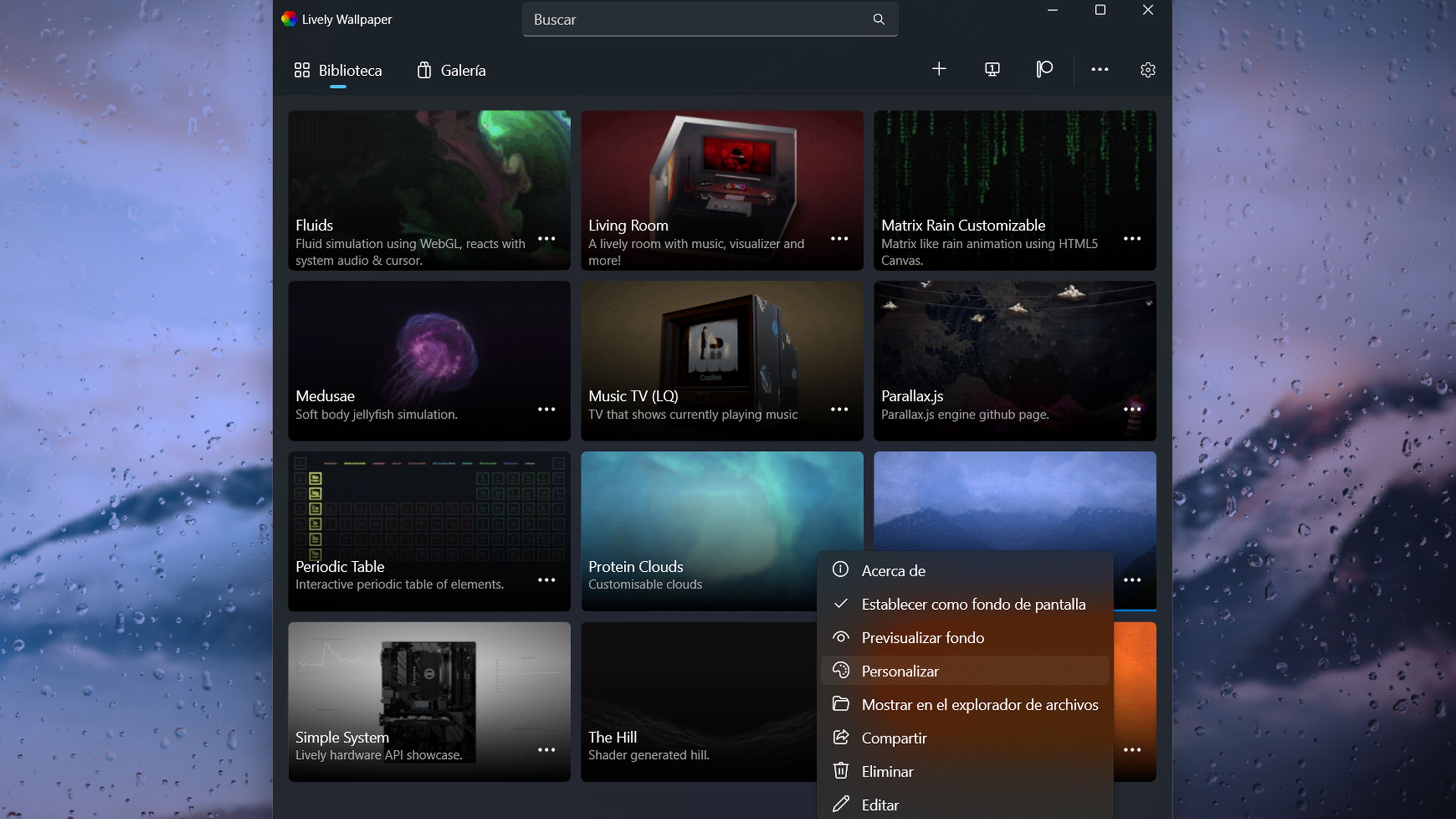Screen dimensions: 1456x819
Task: Click the folder icon beside Mostrar en el explorador
Action: tap(841, 704)
